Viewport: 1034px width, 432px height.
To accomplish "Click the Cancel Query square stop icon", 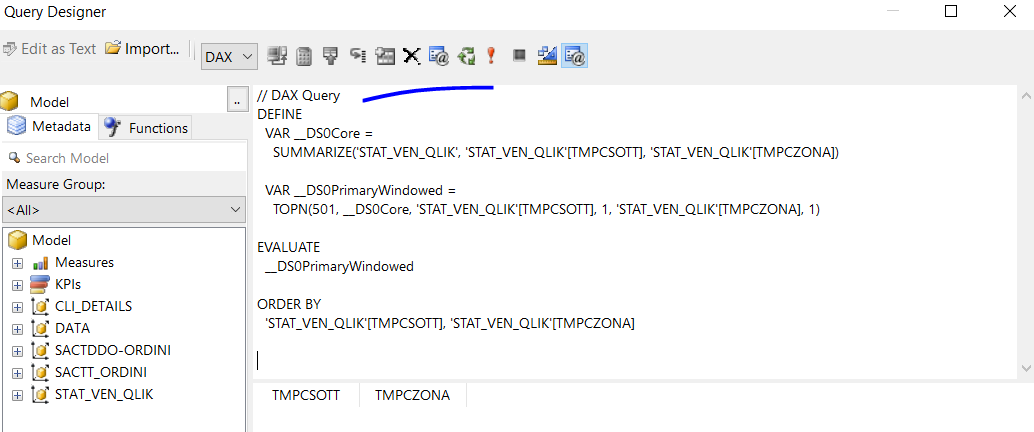I will pyautogui.click(x=520, y=56).
